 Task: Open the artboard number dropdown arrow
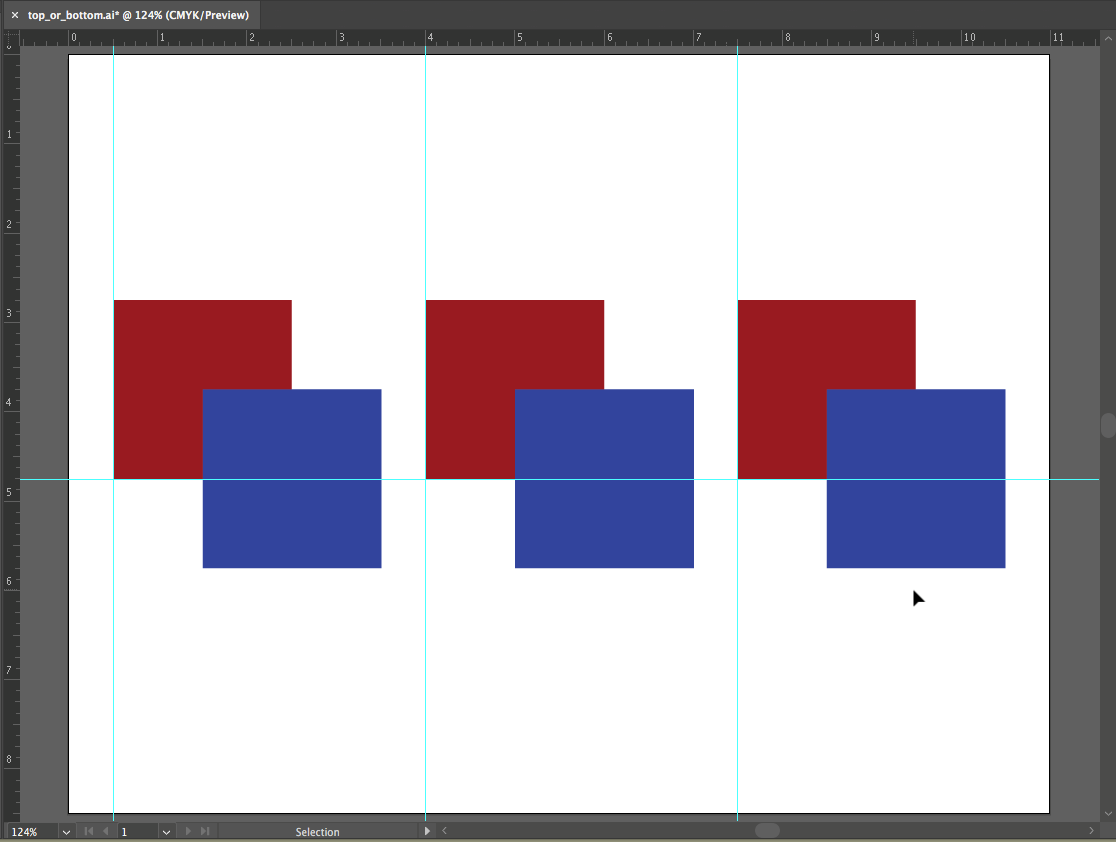click(x=166, y=832)
